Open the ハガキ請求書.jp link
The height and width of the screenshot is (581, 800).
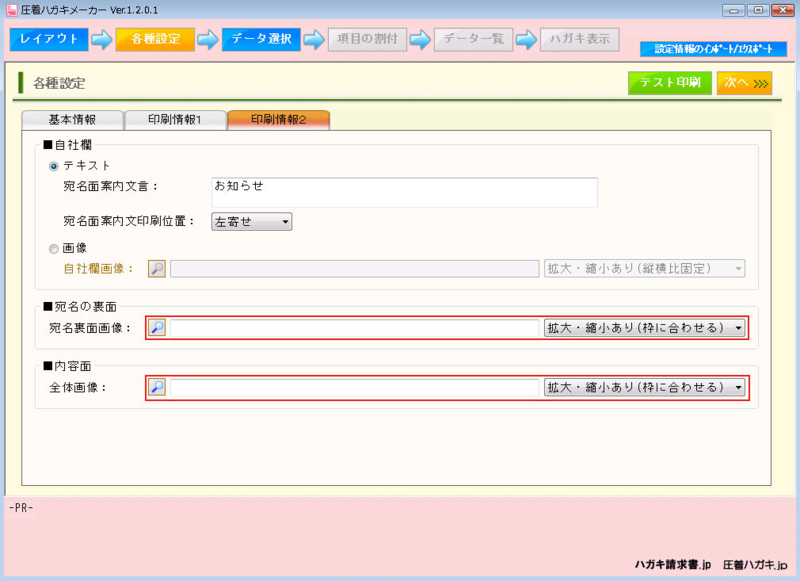coord(673,565)
